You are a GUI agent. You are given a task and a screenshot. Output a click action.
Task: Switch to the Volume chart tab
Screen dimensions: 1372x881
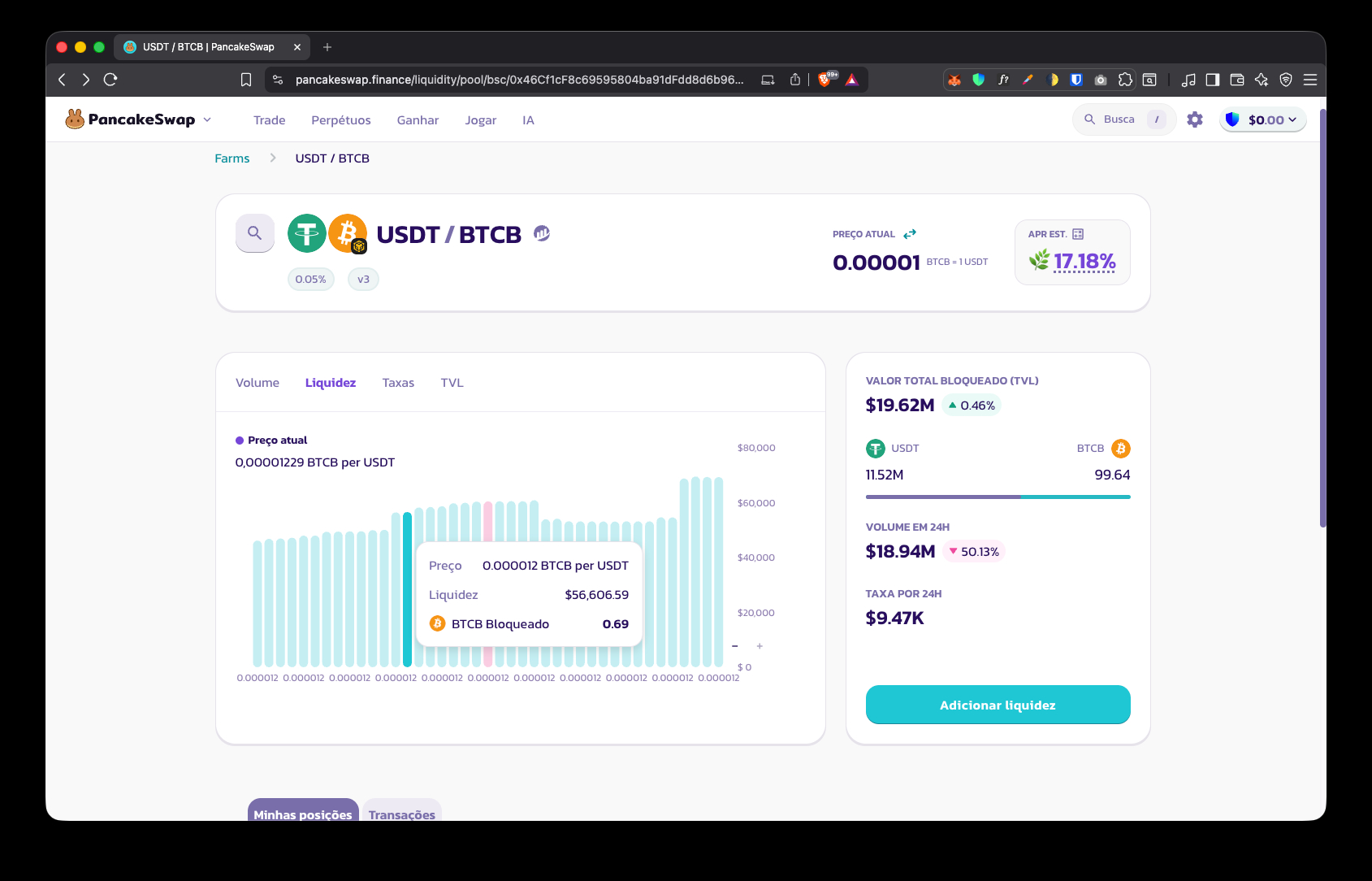(x=258, y=383)
